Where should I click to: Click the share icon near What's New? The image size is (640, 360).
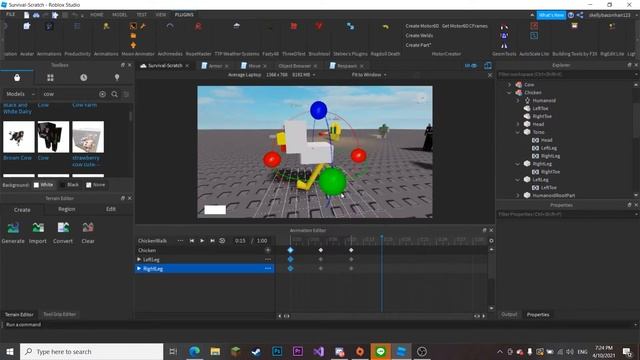coord(580,15)
